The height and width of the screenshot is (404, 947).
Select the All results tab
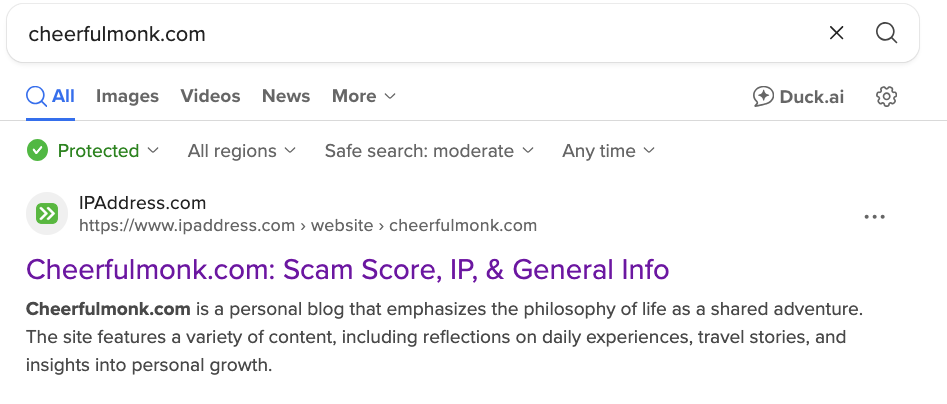click(51, 97)
